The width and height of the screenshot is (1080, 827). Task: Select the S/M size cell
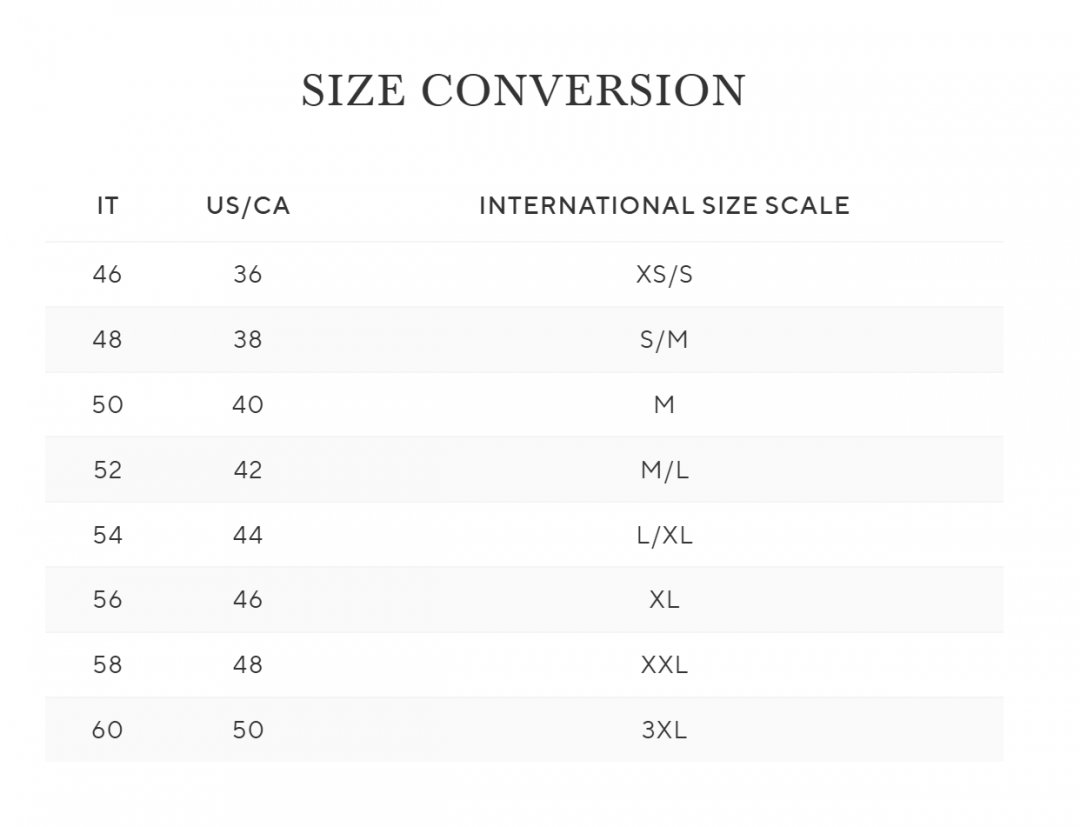pos(664,340)
